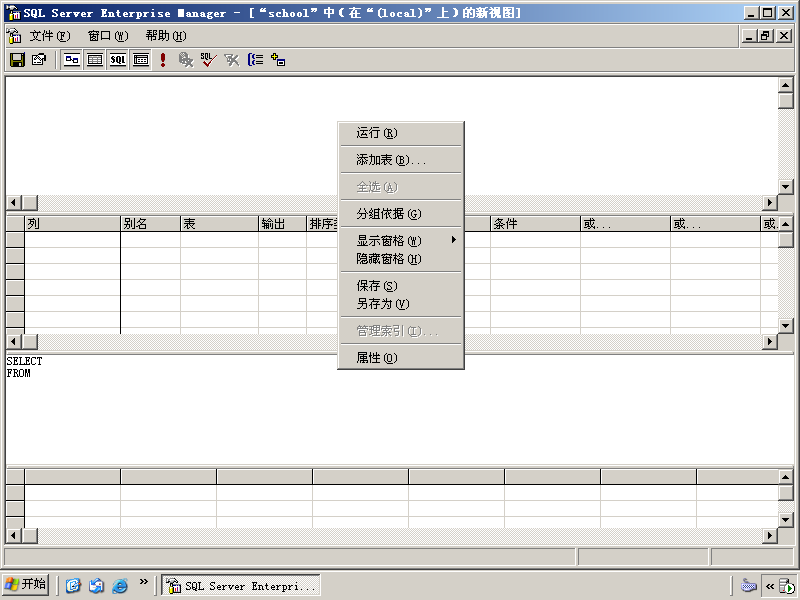Screen dimensions: 800x600
Task: Click the app icon left of 文件 menu
Action: pyautogui.click(x=14, y=36)
